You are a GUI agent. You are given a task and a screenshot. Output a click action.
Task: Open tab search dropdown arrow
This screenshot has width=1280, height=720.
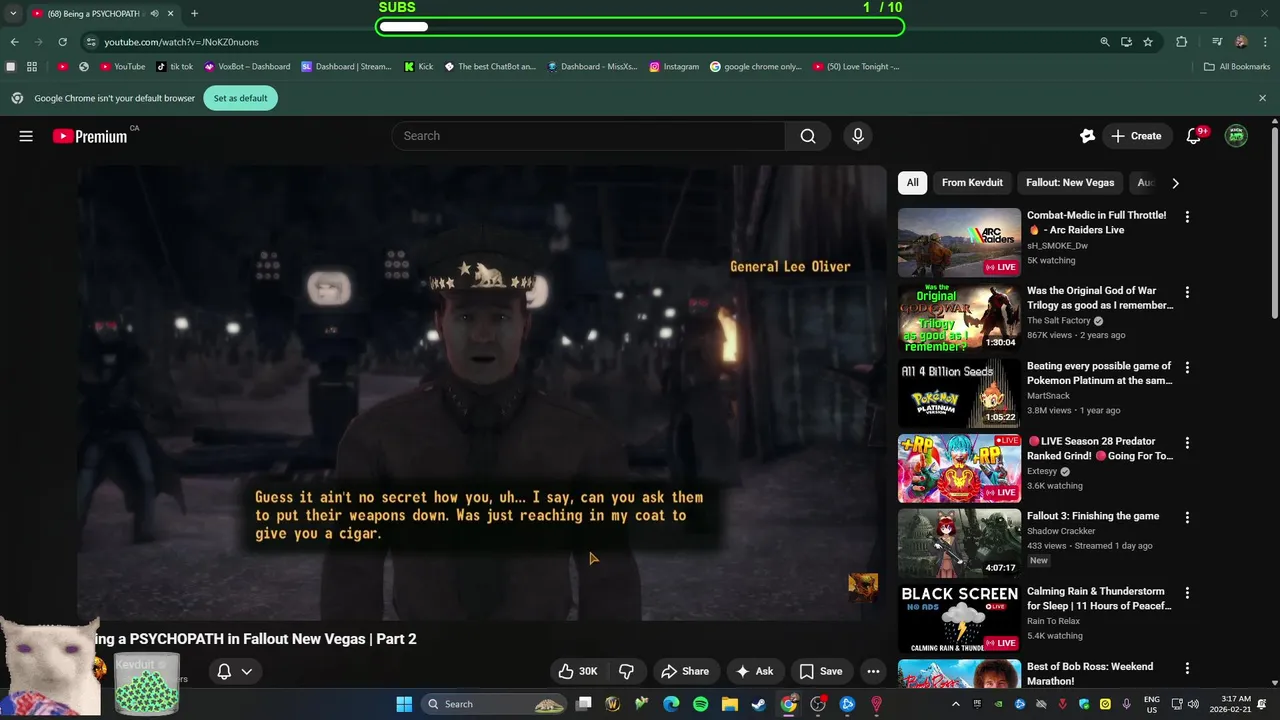pos(13,14)
